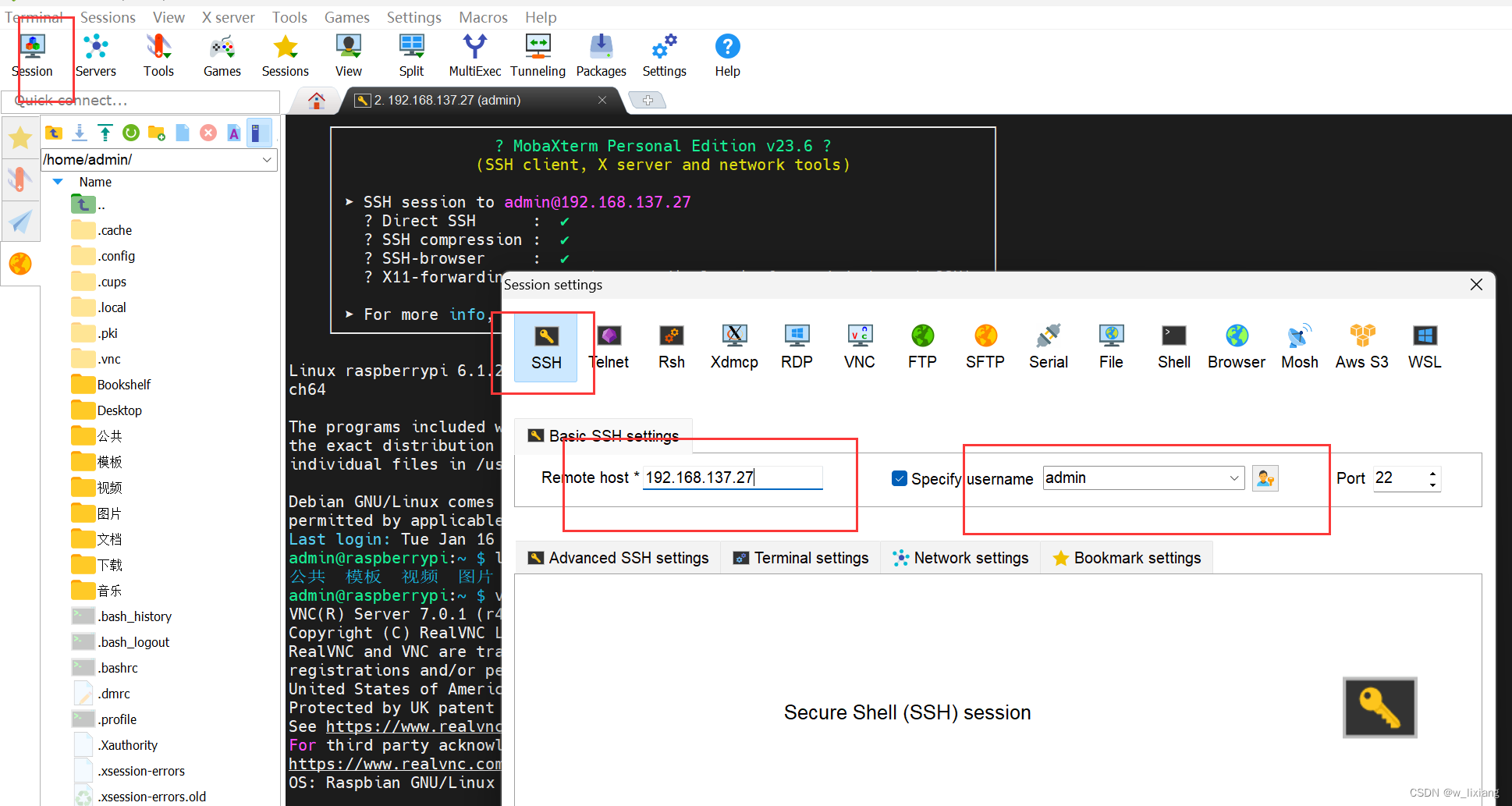Toggle follow terminal folder icon
Screen dimensions: 1512x806
[x=259, y=133]
